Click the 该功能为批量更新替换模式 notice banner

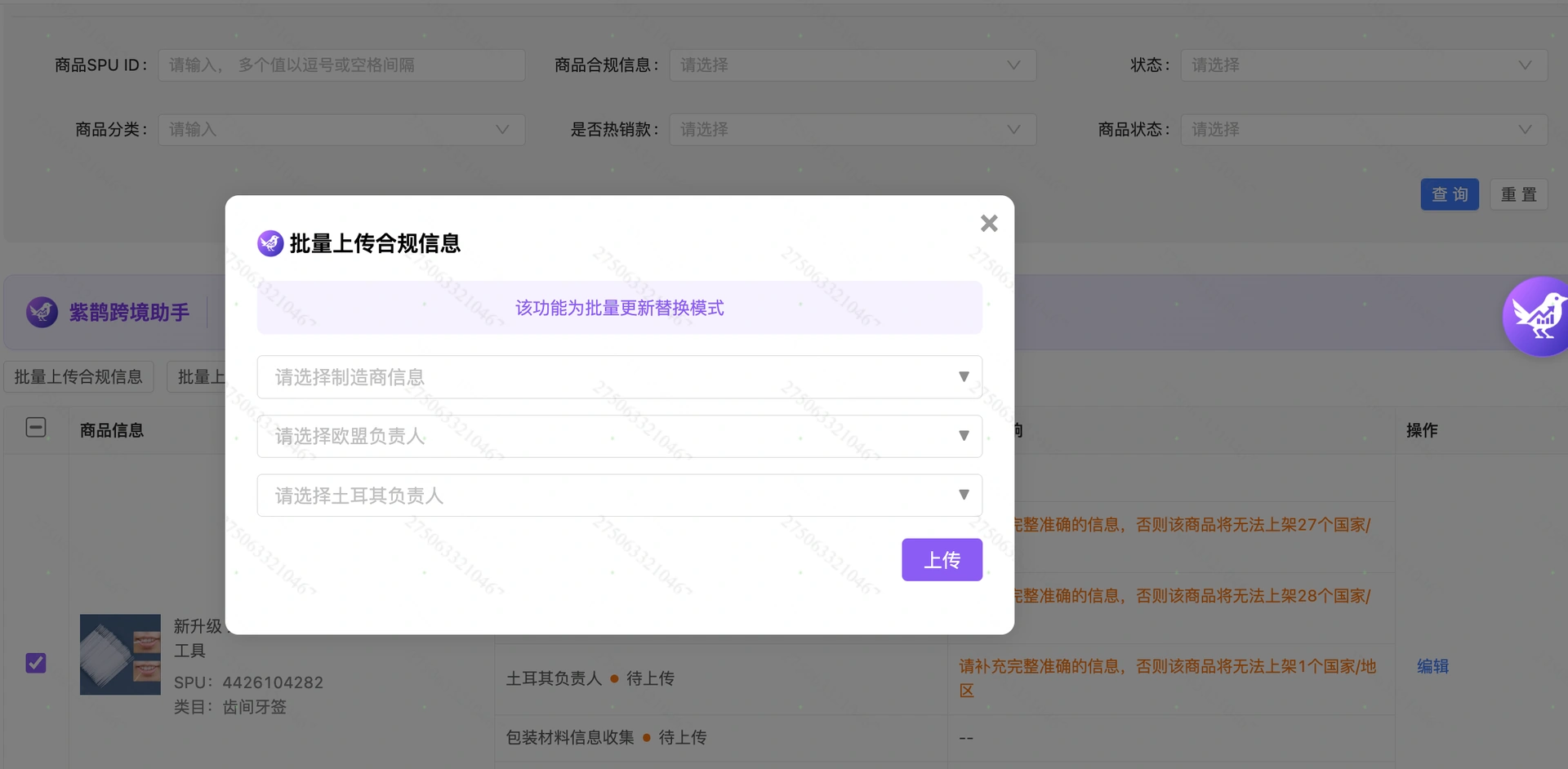coord(619,308)
